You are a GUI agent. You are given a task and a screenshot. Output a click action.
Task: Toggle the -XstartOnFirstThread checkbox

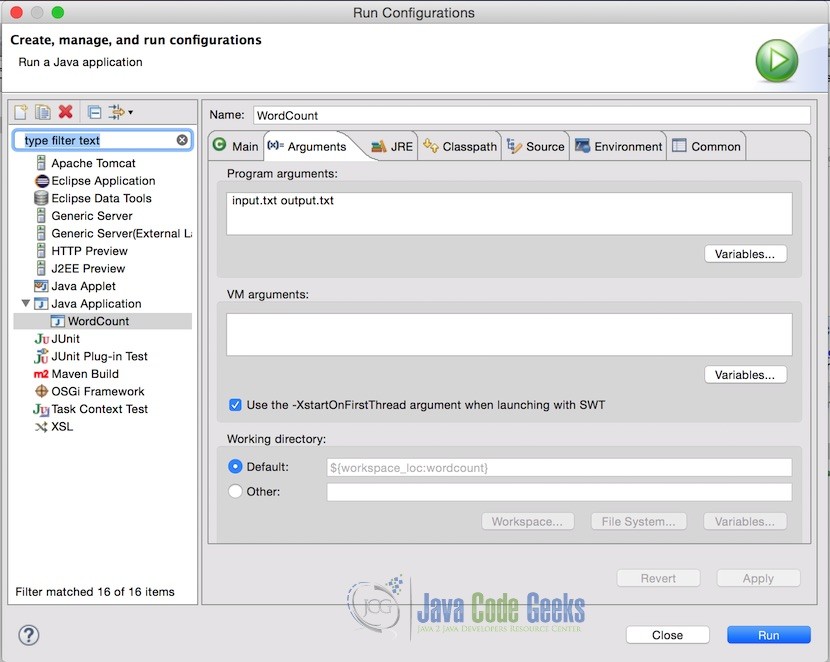[x=235, y=405]
